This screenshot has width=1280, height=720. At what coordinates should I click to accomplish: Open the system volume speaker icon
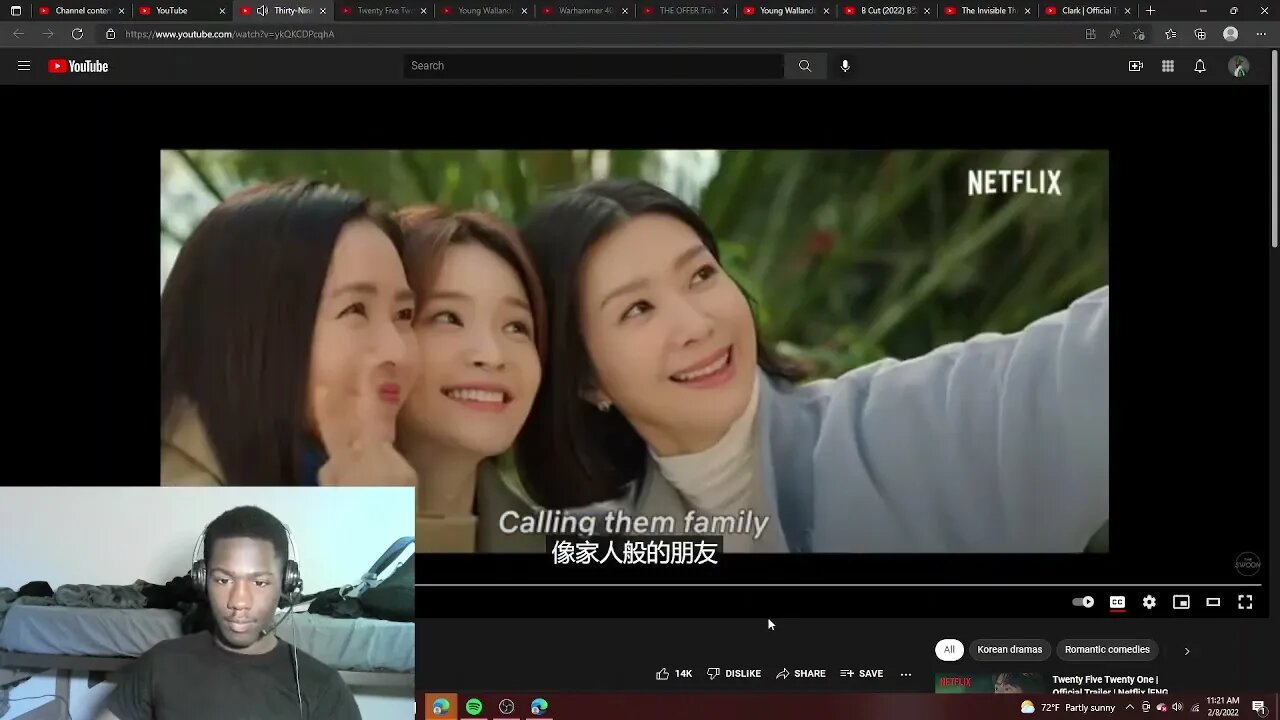pyautogui.click(x=1177, y=707)
